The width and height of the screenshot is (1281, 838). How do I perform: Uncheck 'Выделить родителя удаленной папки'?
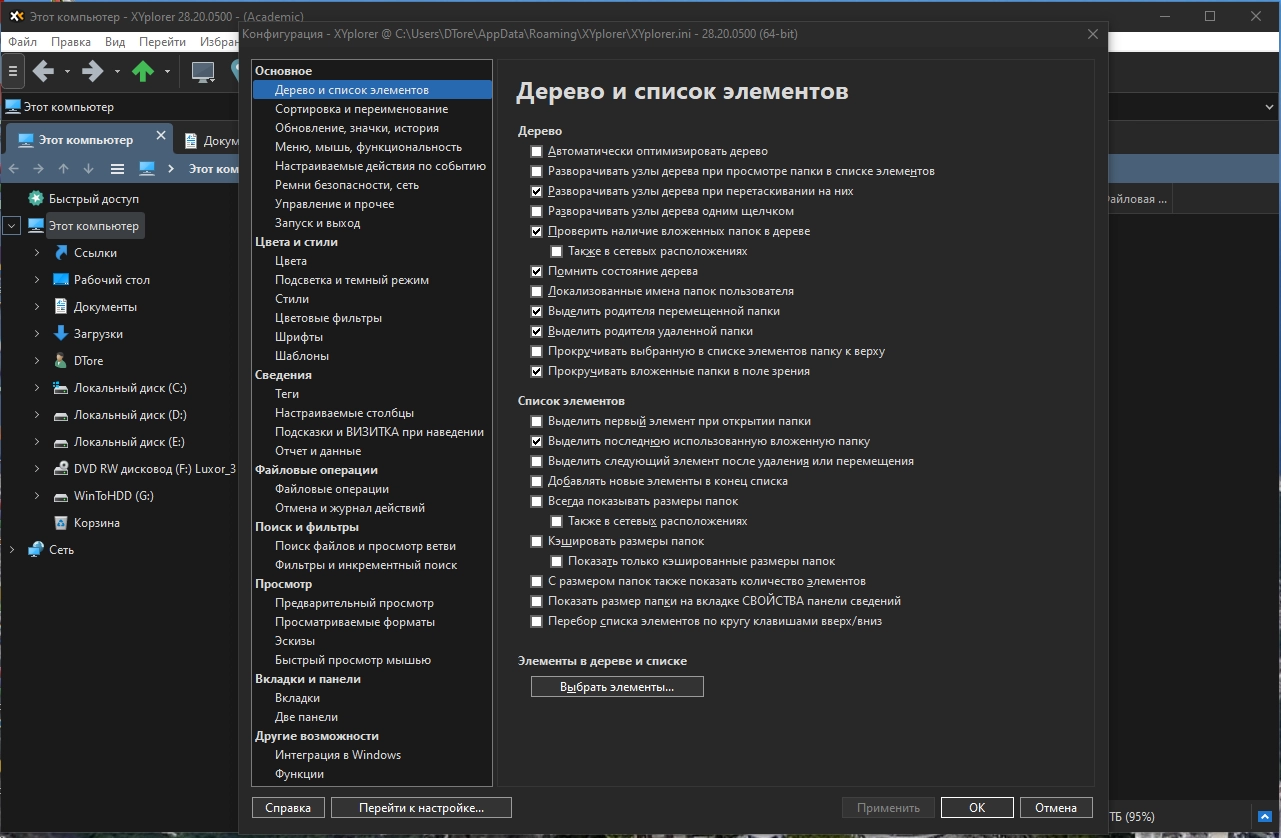(537, 331)
